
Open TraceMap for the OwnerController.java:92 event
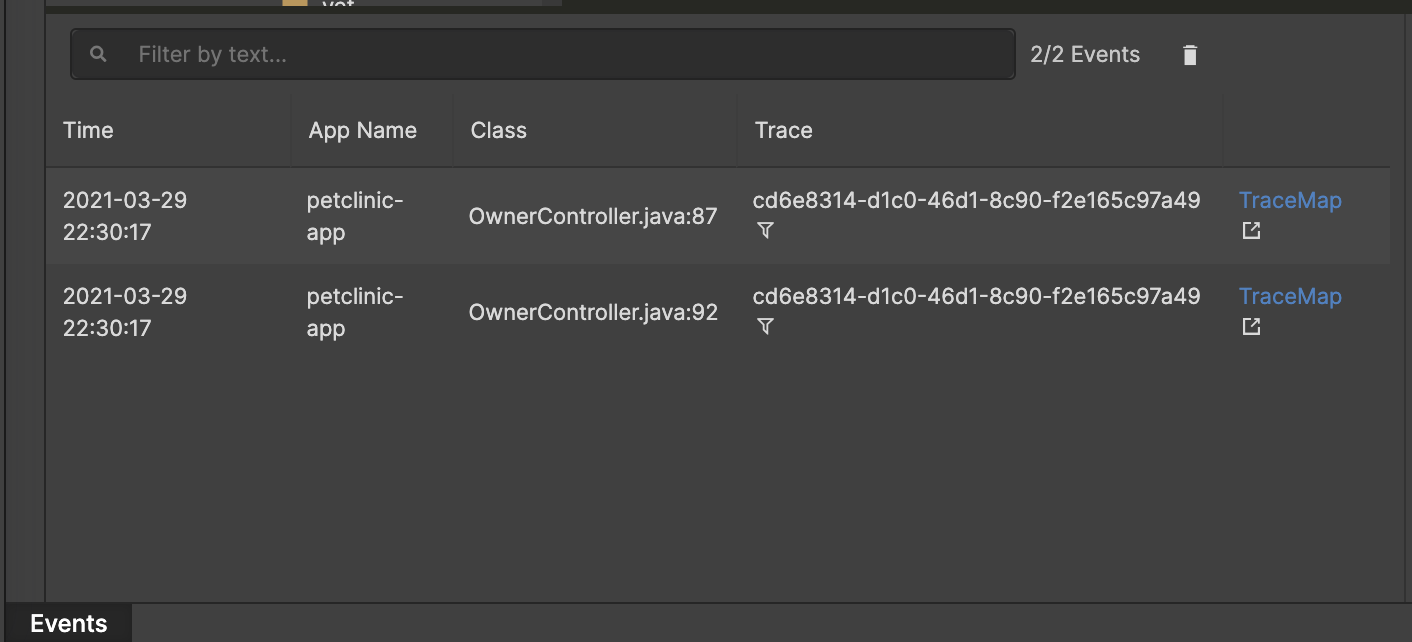(x=1290, y=296)
